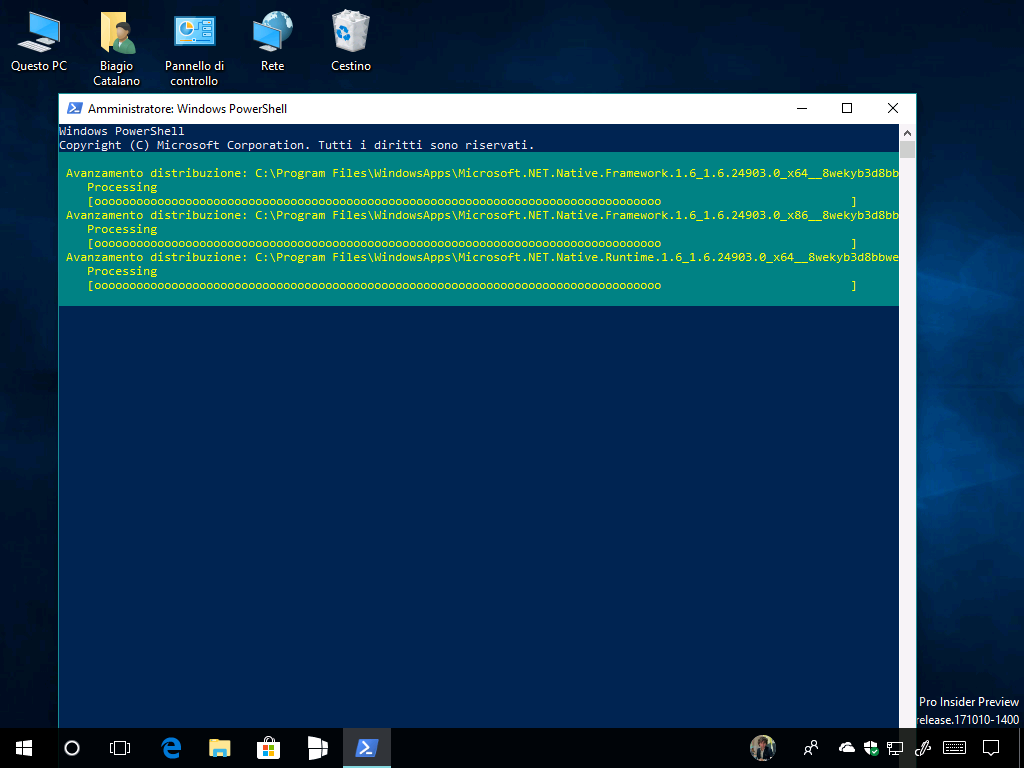Select the PowerShell taskbar button
This screenshot has width=1024, height=768.
pyautogui.click(x=366, y=748)
